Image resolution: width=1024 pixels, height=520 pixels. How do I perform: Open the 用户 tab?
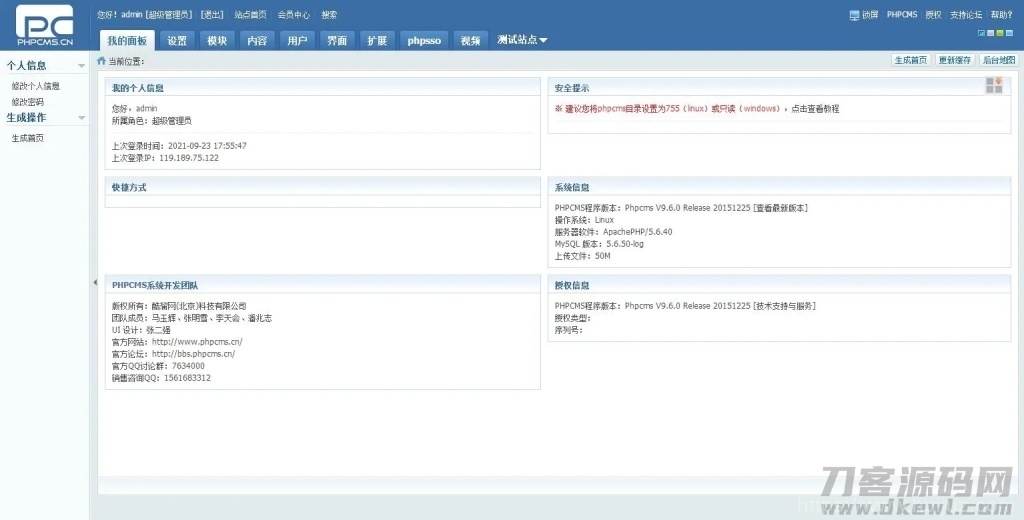(297, 41)
